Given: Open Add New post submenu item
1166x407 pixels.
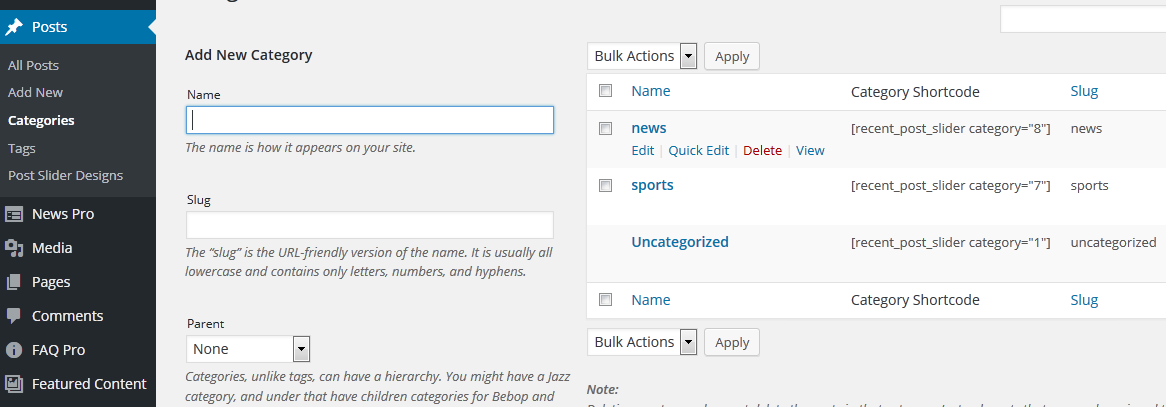Looking at the screenshot, I should tap(35, 93).
